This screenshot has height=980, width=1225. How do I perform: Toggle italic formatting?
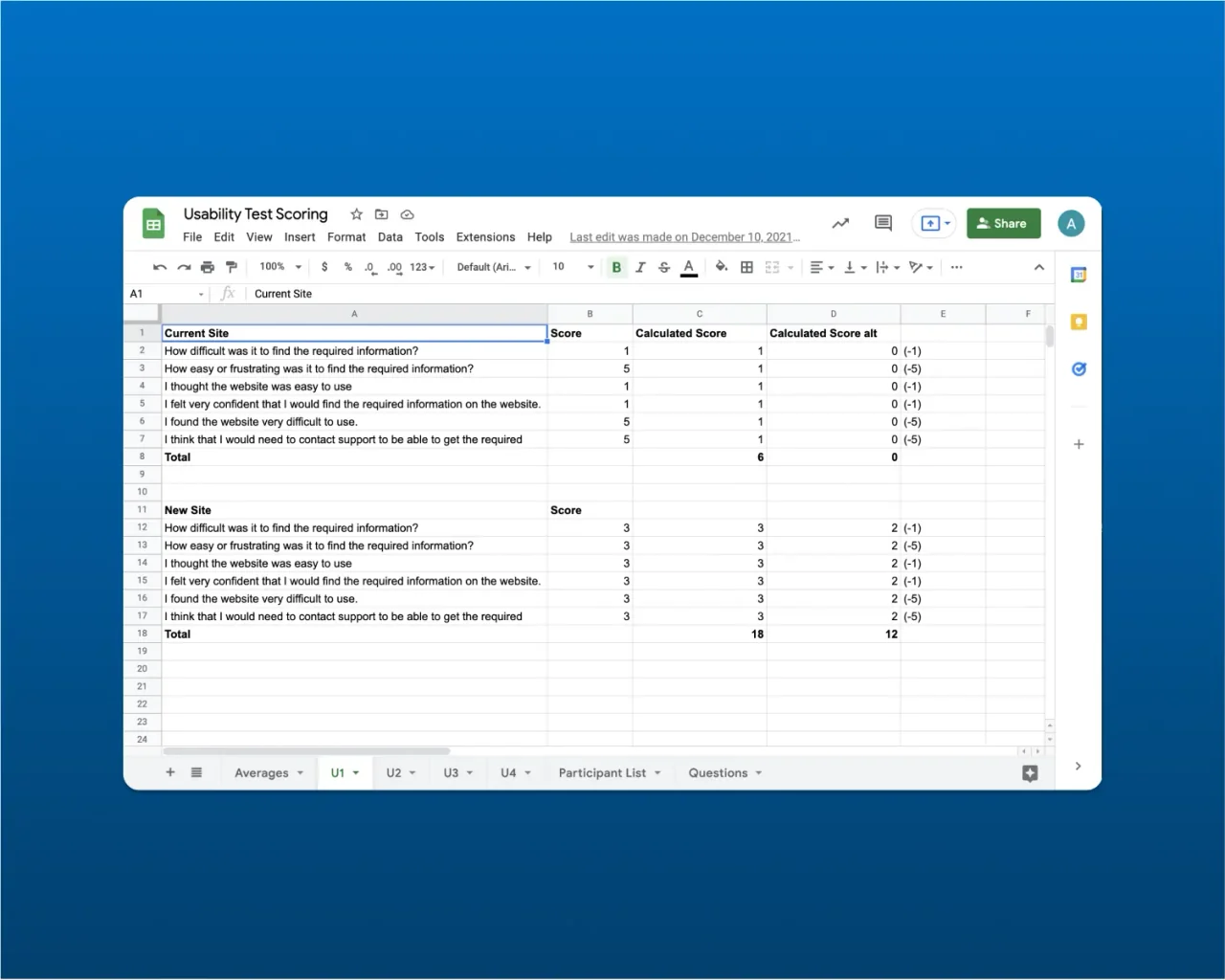pos(640,267)
